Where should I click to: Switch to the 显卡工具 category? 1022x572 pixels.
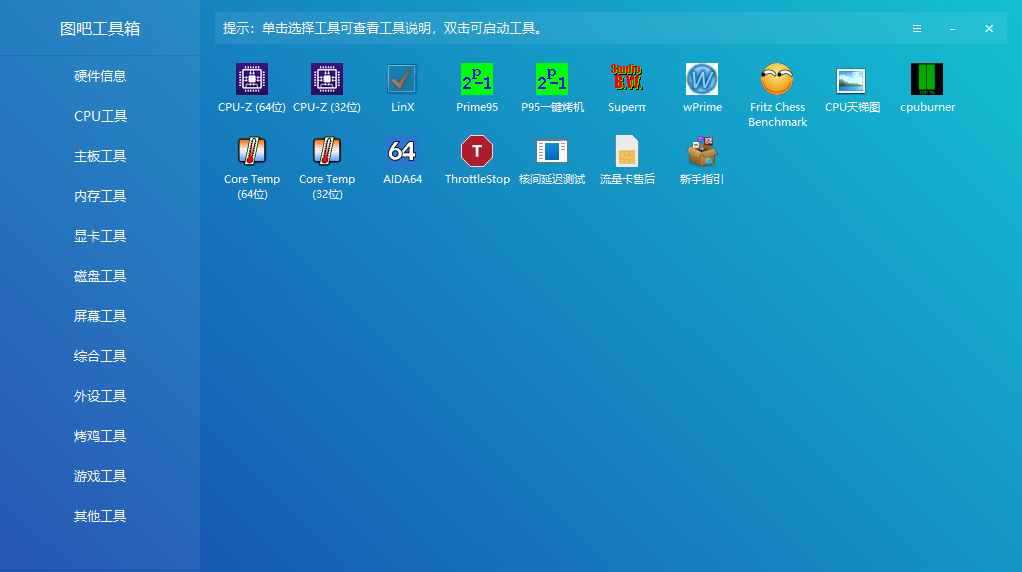pyautogui.click(x=100, y=236)
